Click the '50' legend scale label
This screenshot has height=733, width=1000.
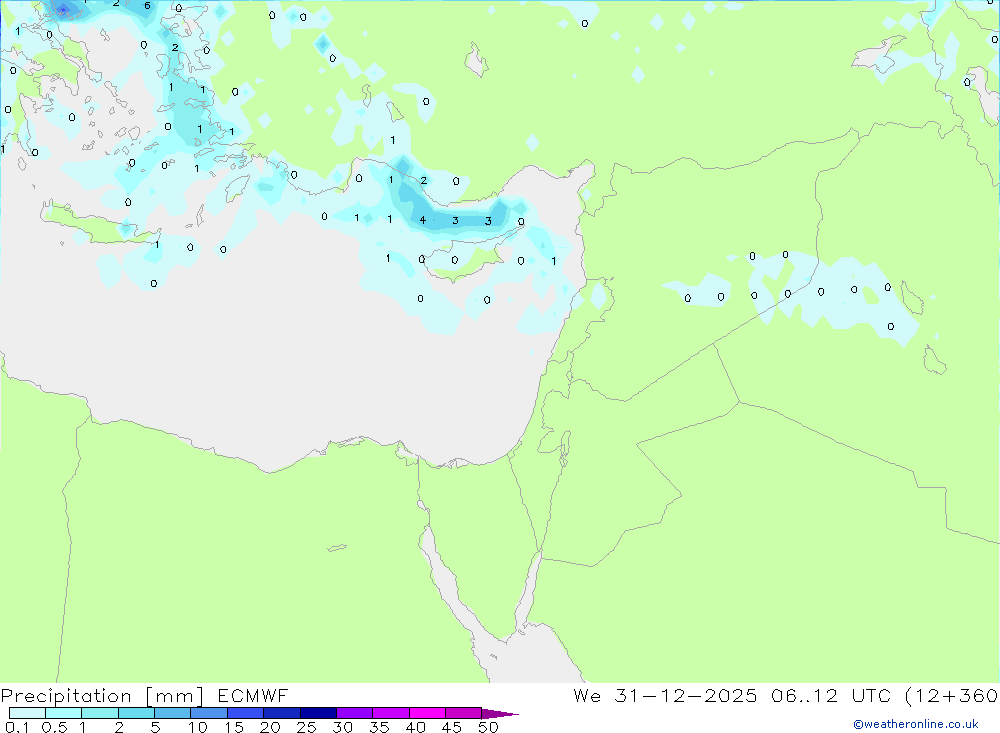point(488,727)
